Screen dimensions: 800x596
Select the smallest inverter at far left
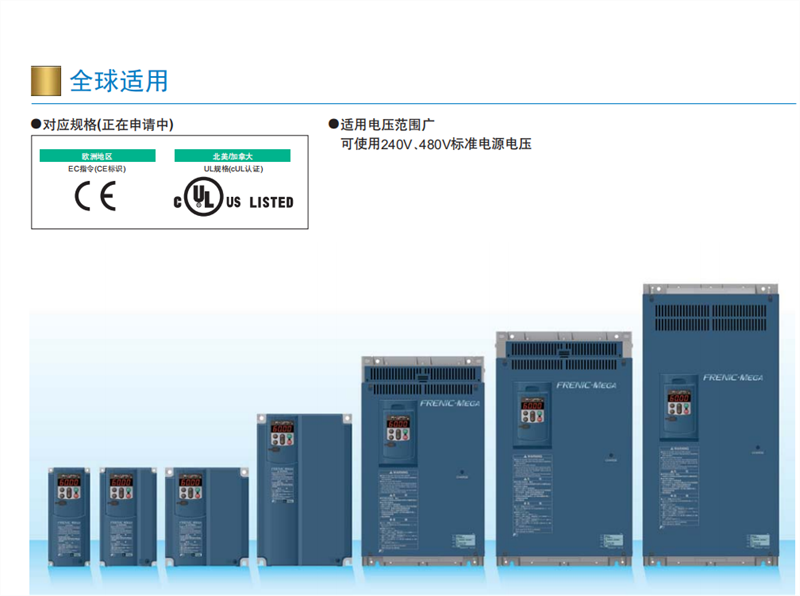point(69,516)
